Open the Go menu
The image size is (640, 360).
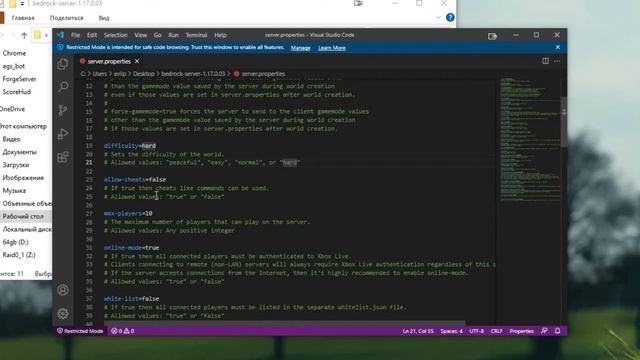(158, 35)
